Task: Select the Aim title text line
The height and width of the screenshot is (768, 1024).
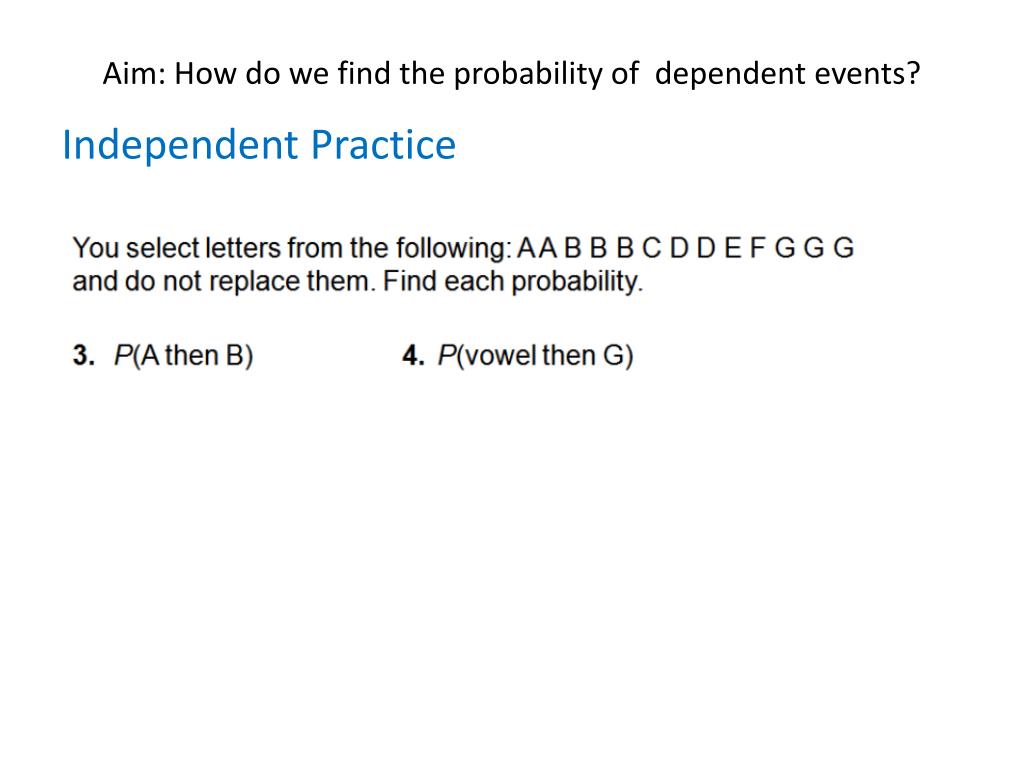Action: tap(511, 74)
